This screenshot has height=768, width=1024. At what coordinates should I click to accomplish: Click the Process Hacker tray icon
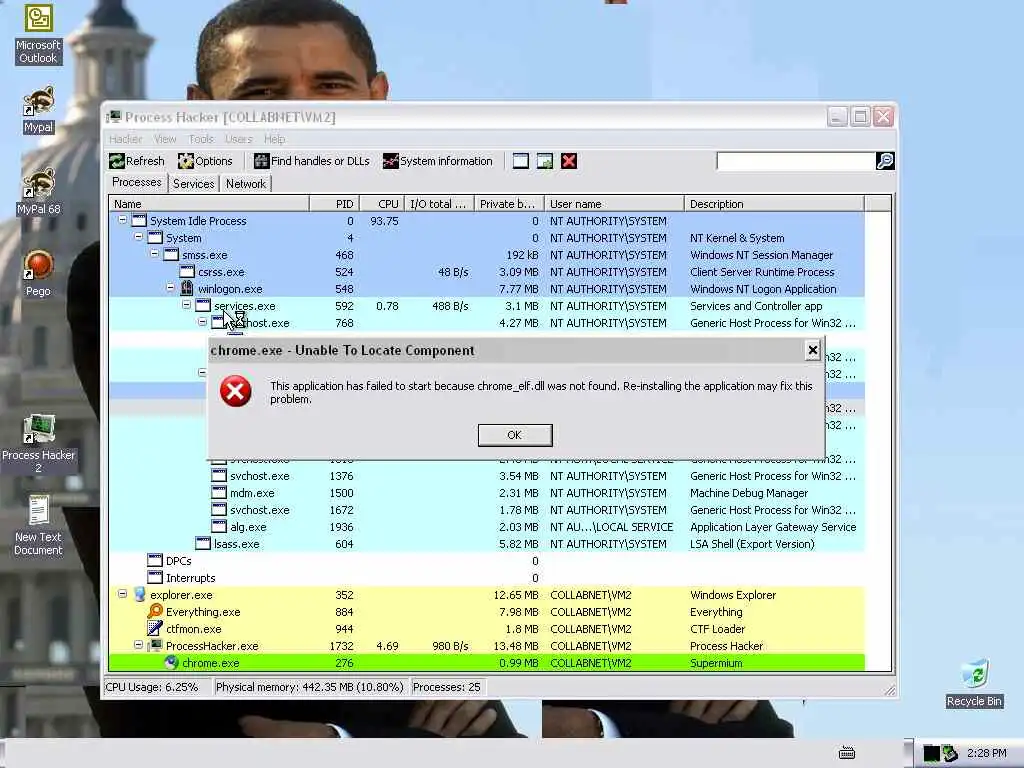click(950, 754)
